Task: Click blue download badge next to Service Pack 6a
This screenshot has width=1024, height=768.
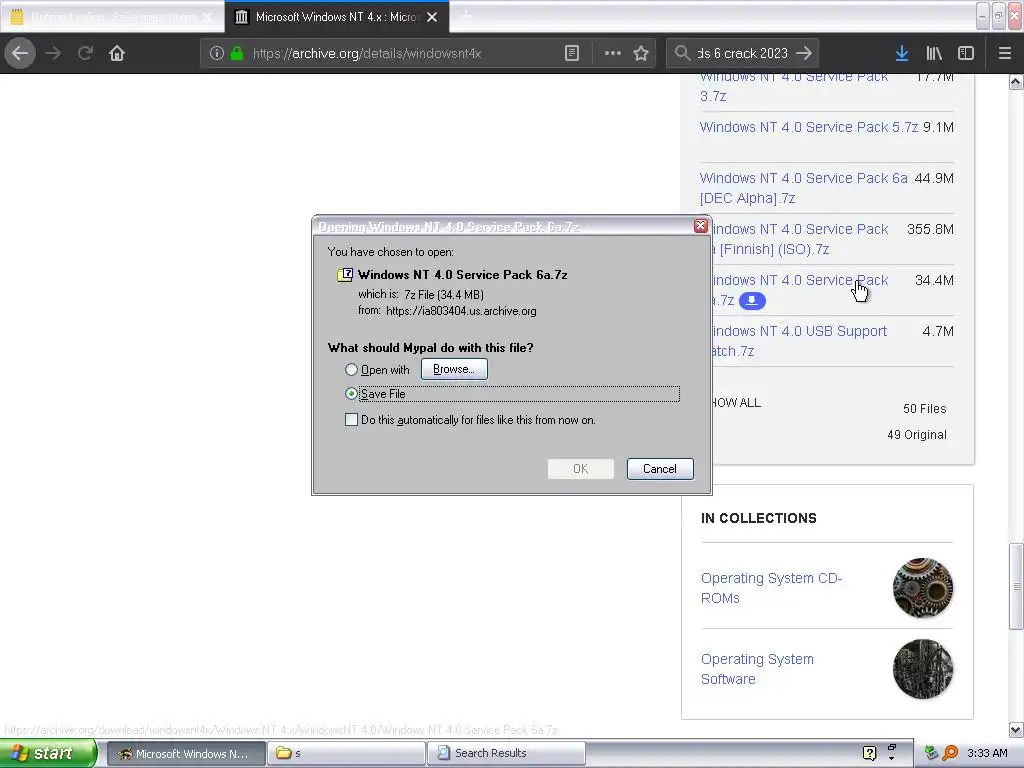Action: pos(752,300)
